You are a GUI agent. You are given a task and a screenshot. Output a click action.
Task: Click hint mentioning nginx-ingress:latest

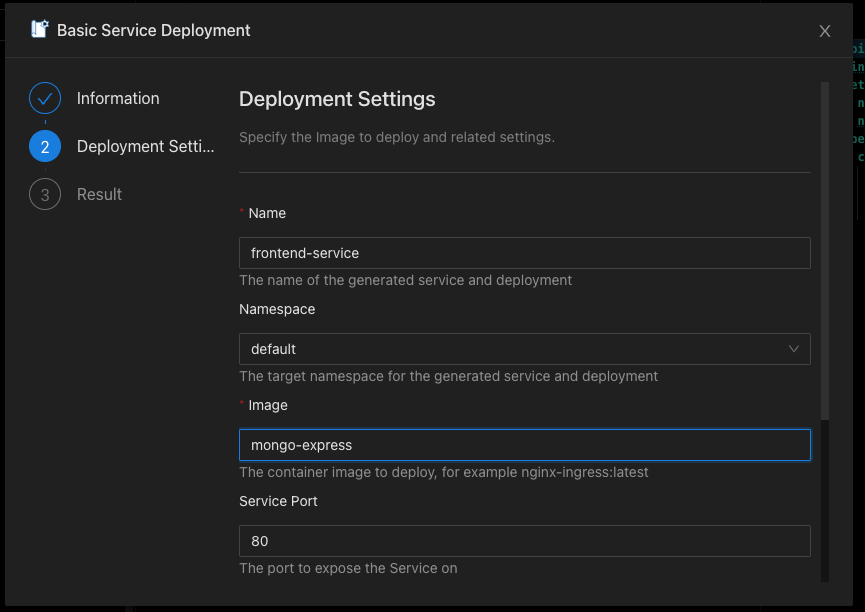point(444,472)
